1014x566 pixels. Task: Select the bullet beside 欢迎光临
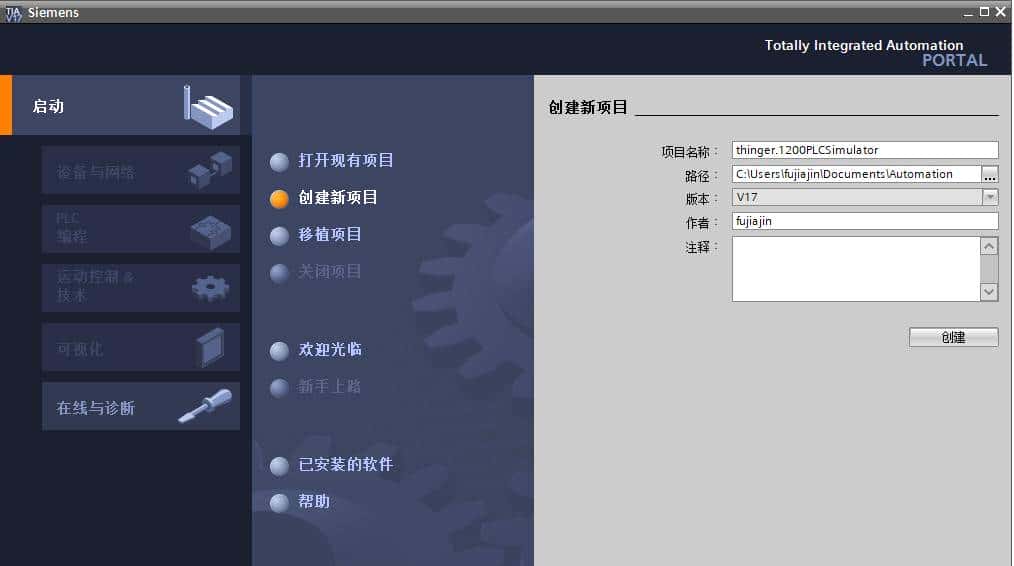click(x=279, y=351)
